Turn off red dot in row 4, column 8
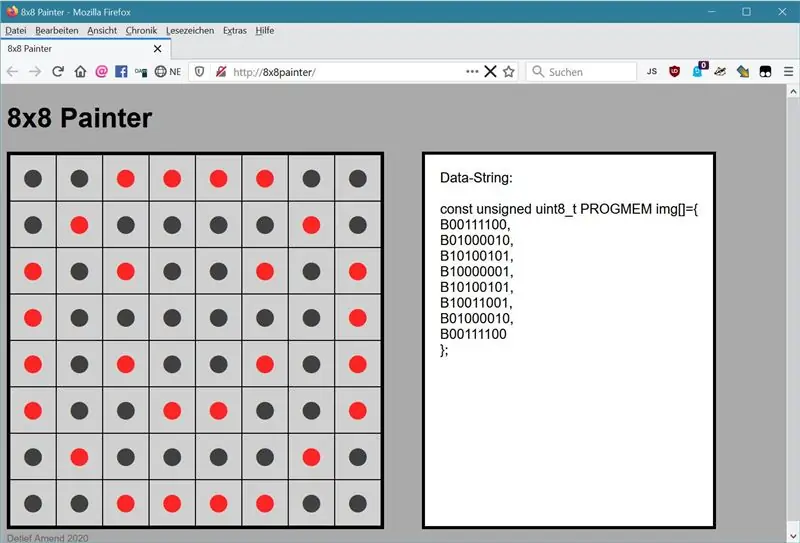Viewport: 800px width, 543px height. pyautogui.click(x=358, y=318)
